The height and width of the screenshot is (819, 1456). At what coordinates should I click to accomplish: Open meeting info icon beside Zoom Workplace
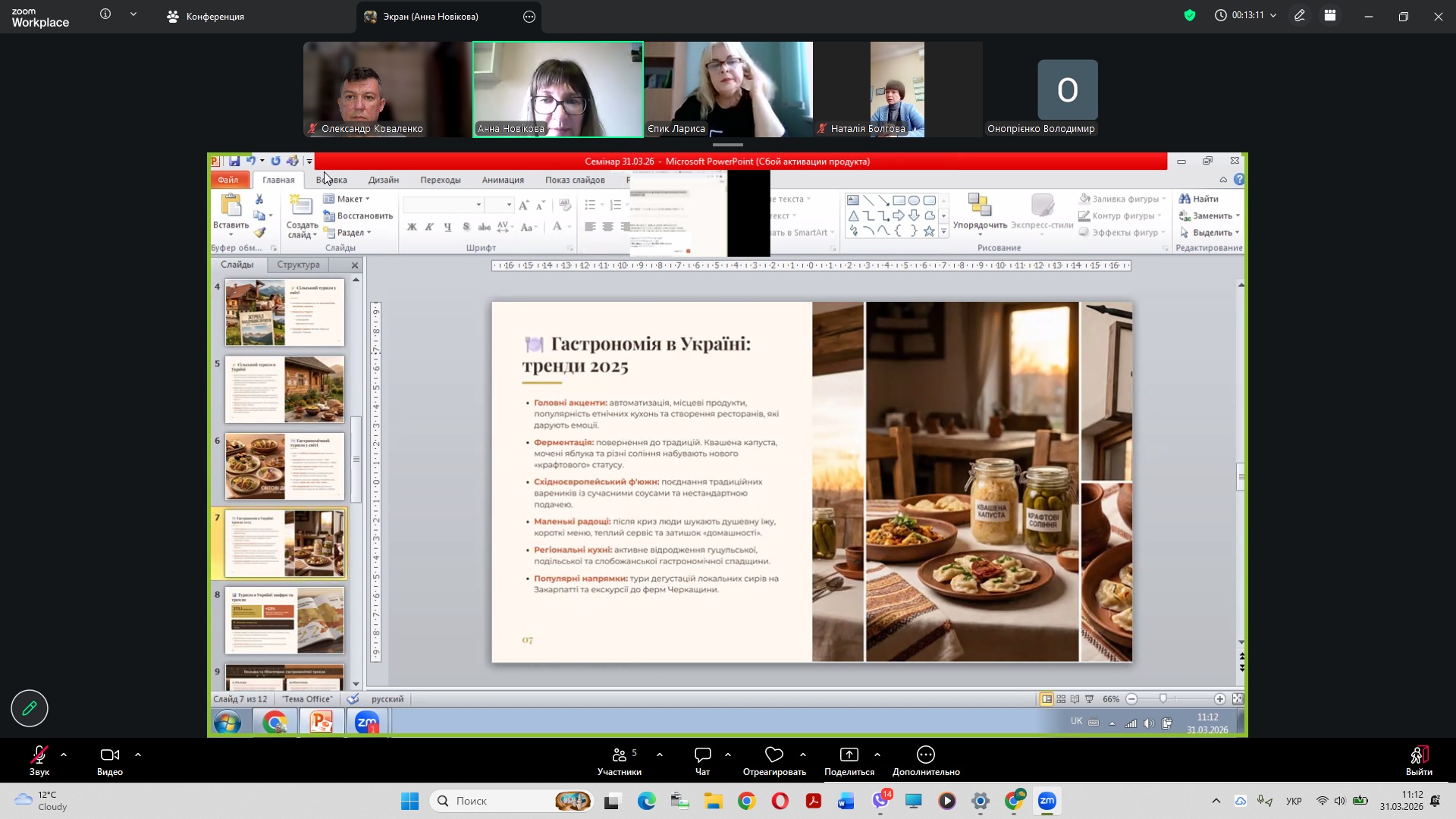pos(105,14)
